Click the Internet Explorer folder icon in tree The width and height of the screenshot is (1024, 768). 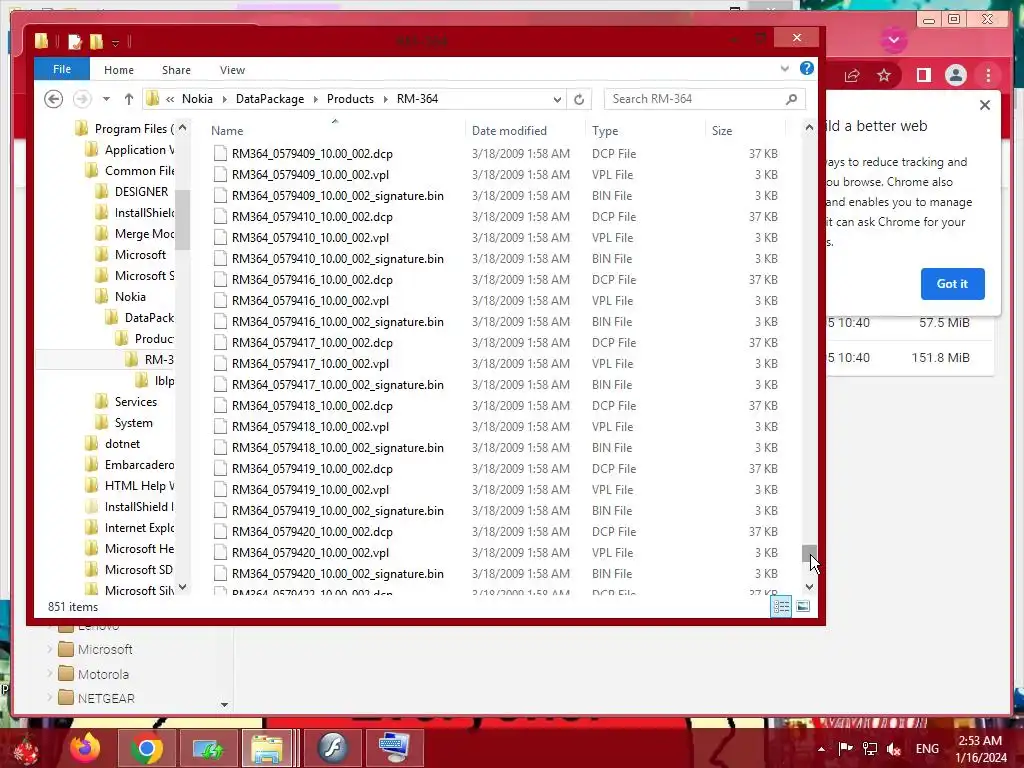[92, 528]
